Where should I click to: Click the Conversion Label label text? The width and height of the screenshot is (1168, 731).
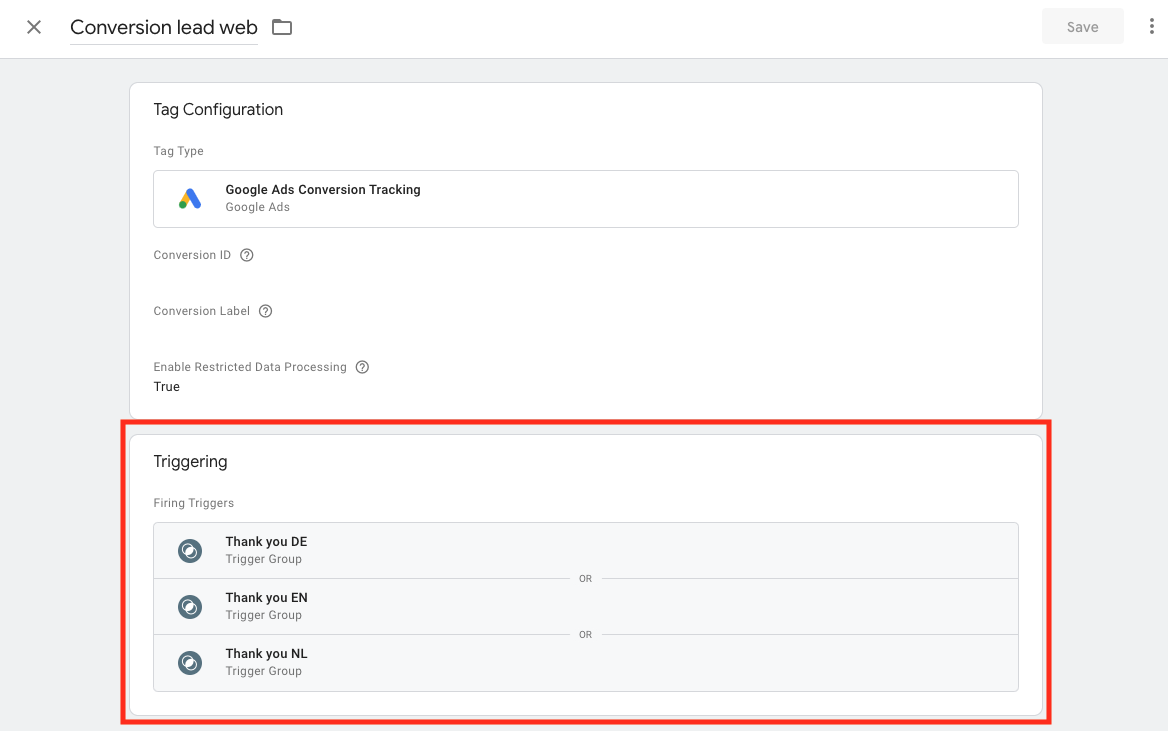click(202, 311)
